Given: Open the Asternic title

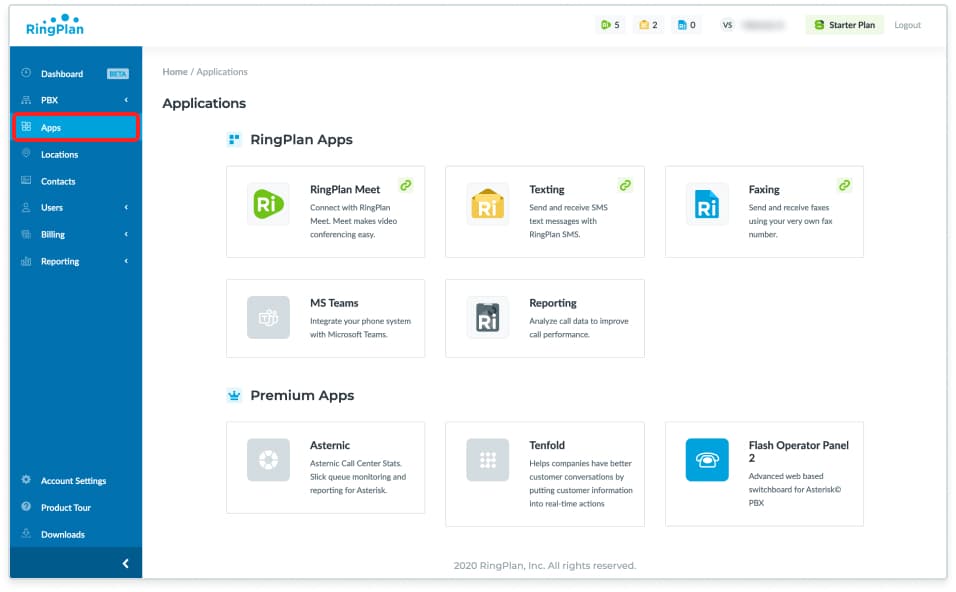Looking at the screenshot, I should (x=330, y=445).
